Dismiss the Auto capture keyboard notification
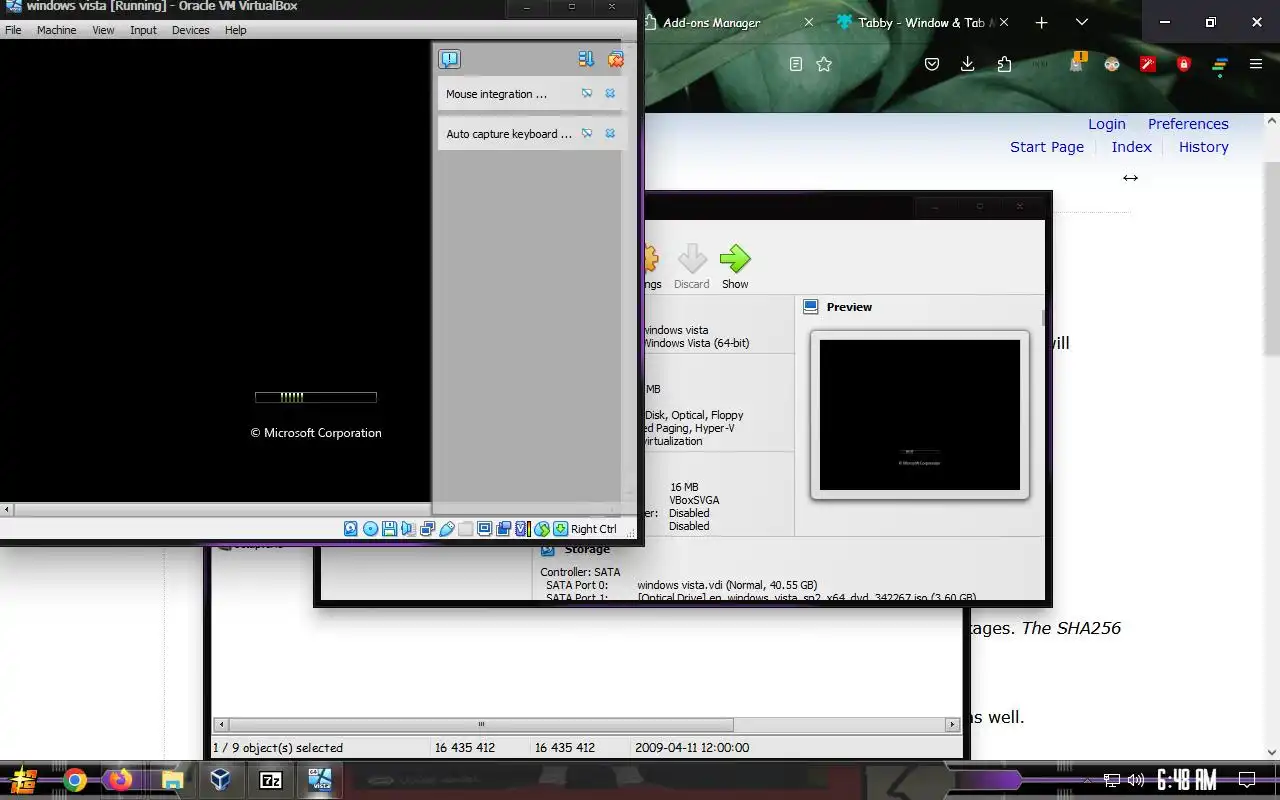 point(610,134)
